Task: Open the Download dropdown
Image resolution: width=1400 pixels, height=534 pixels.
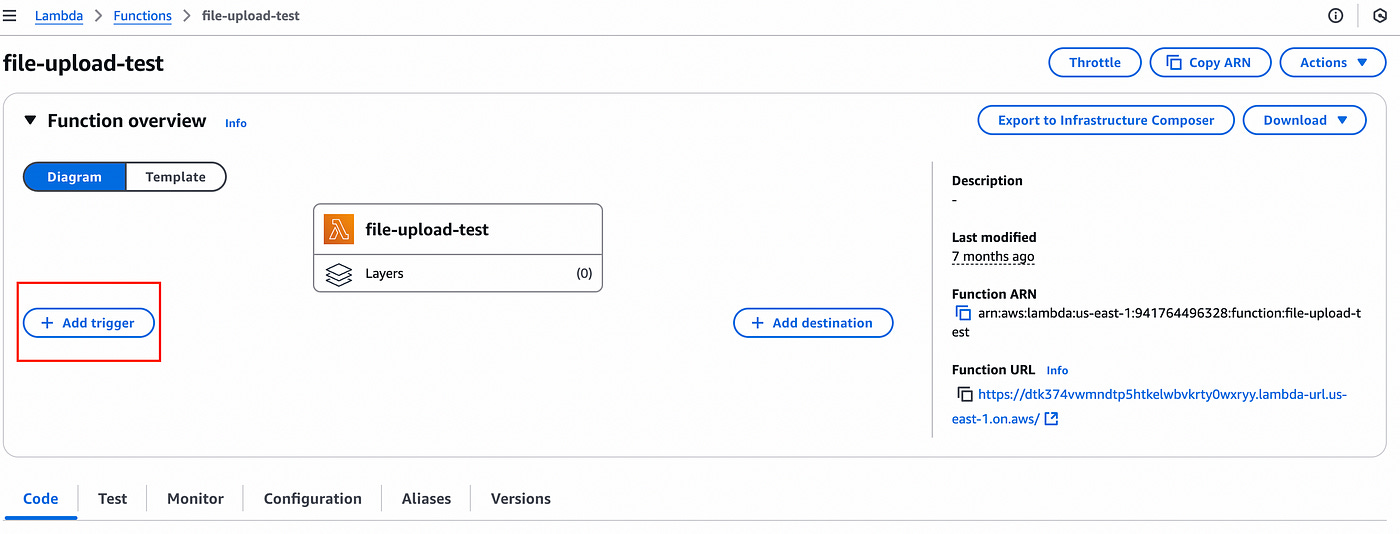Action: pyautogui.click(x=1304, y=120)
